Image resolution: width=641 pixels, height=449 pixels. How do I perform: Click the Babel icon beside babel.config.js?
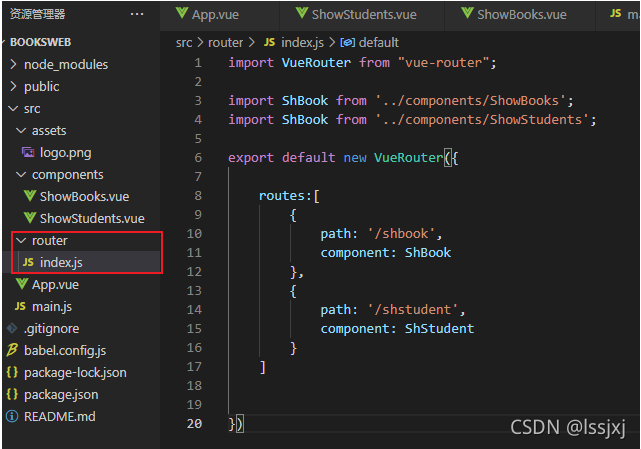tap(12, 350)
